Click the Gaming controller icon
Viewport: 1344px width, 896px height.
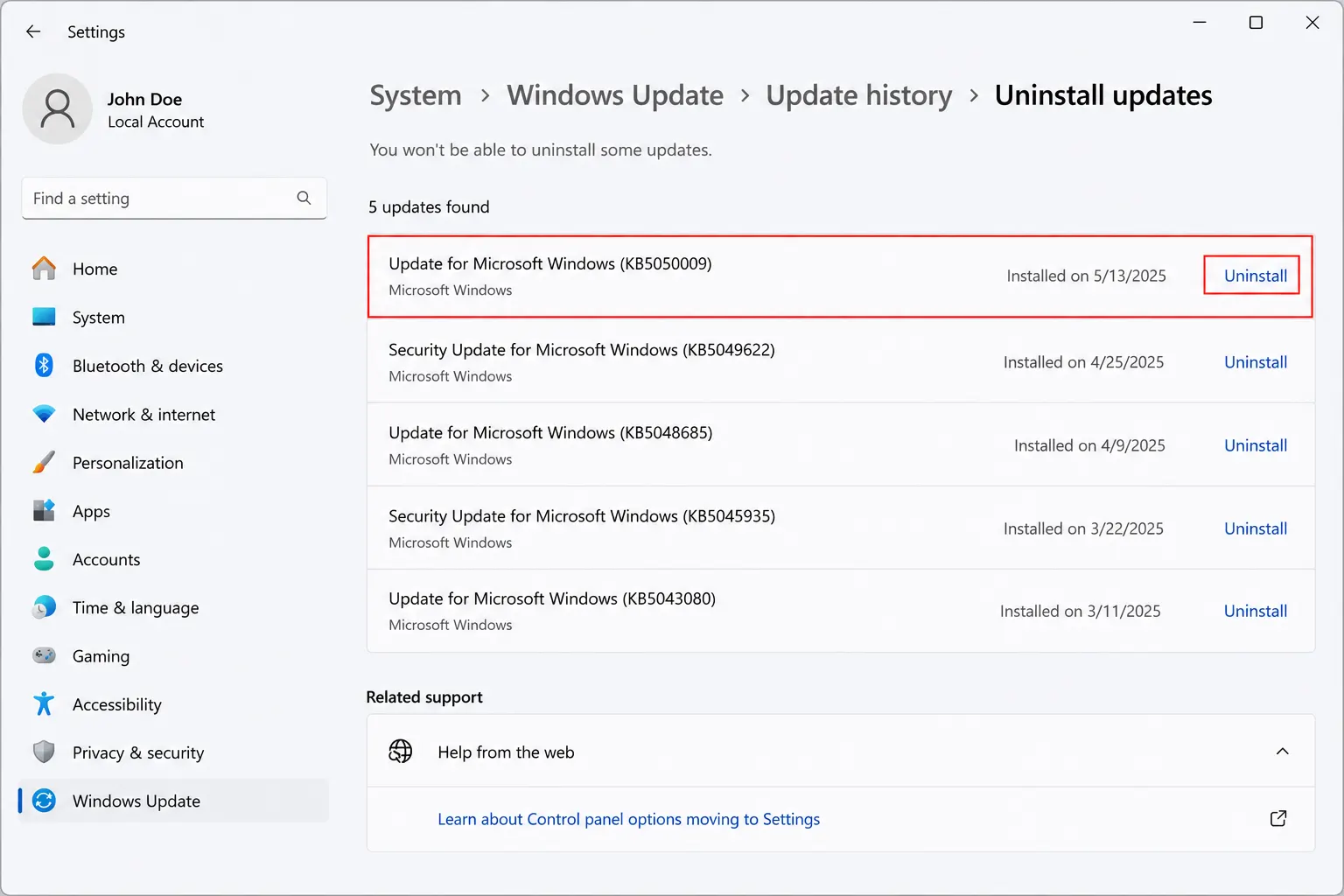[x=44, y=655]
